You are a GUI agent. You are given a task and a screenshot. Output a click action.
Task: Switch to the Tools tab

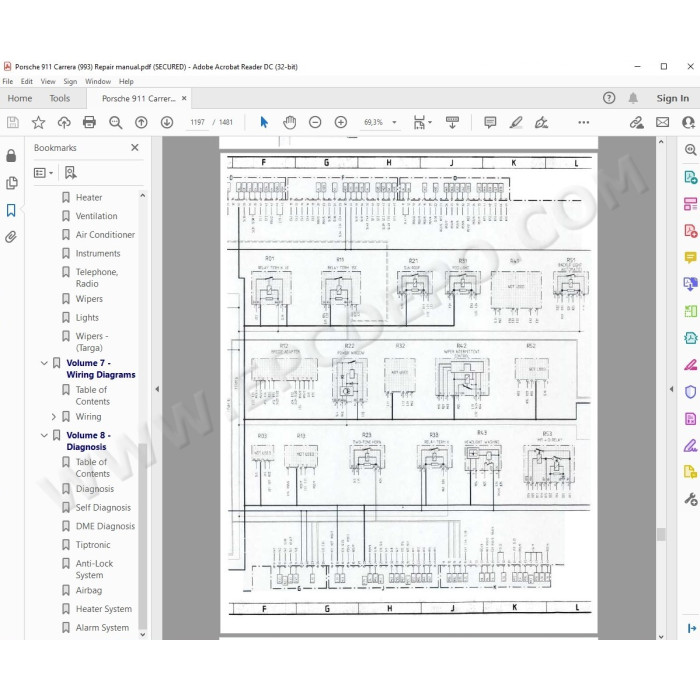[60, 98]
